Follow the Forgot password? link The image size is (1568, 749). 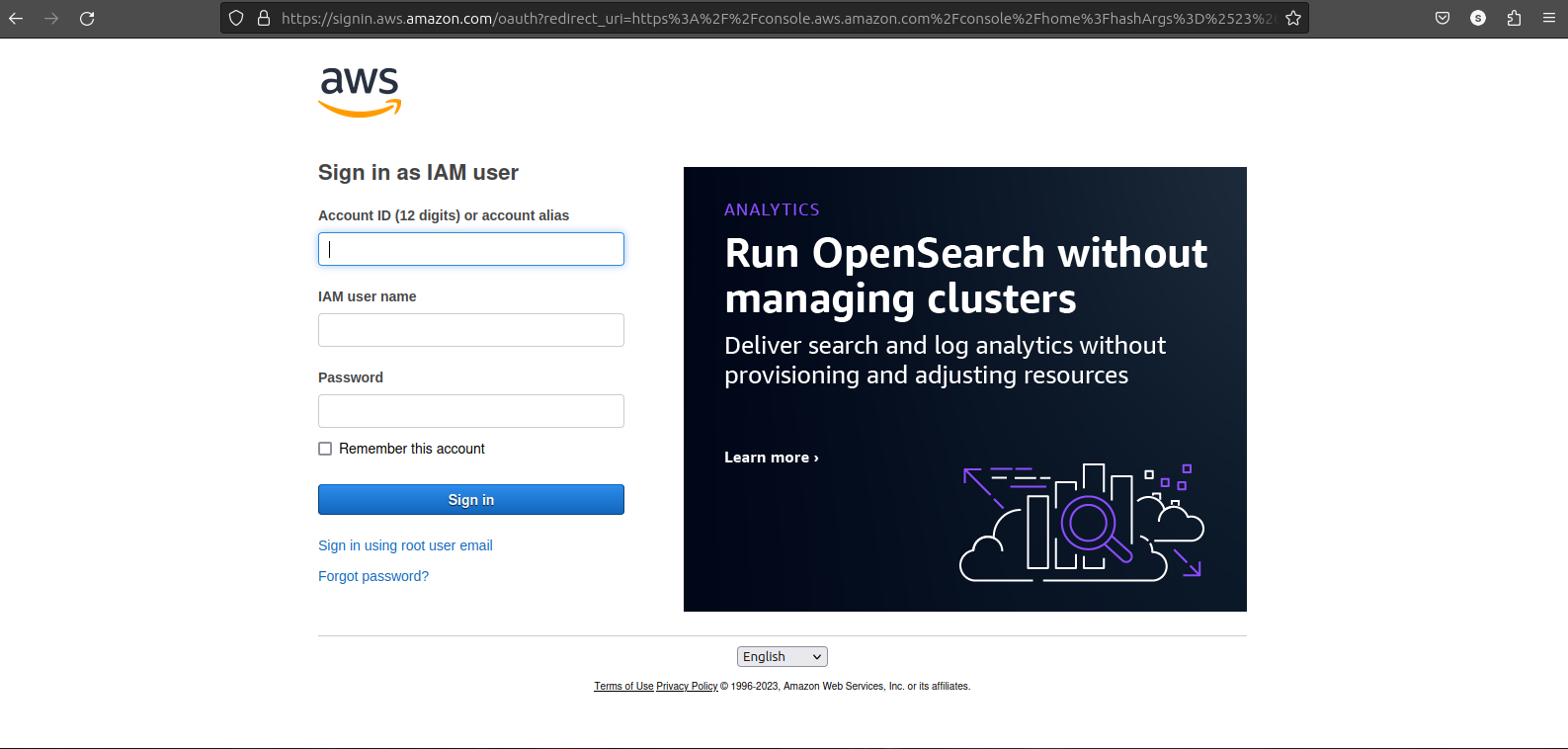coord(373,576)
